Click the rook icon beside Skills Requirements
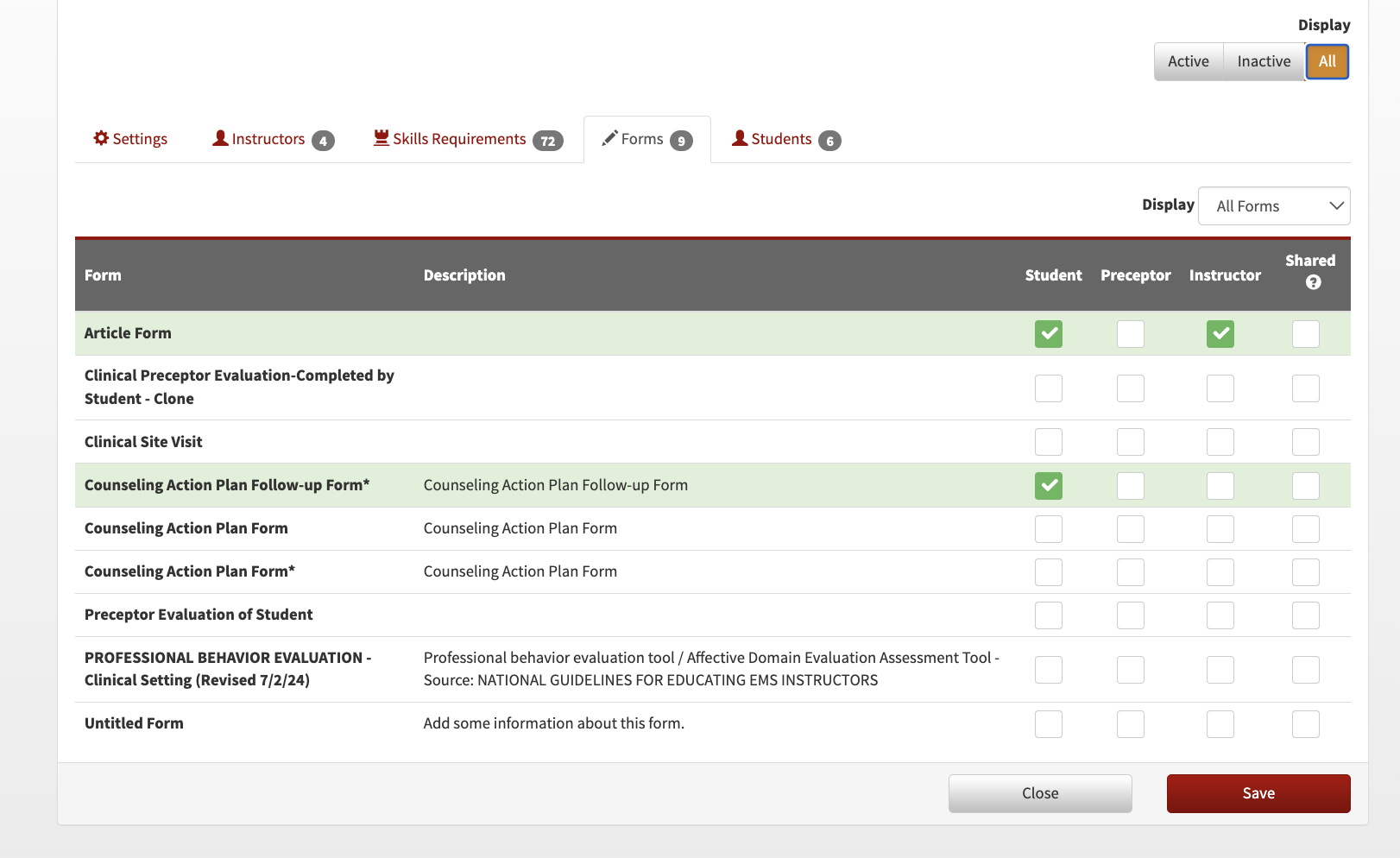 381,138
